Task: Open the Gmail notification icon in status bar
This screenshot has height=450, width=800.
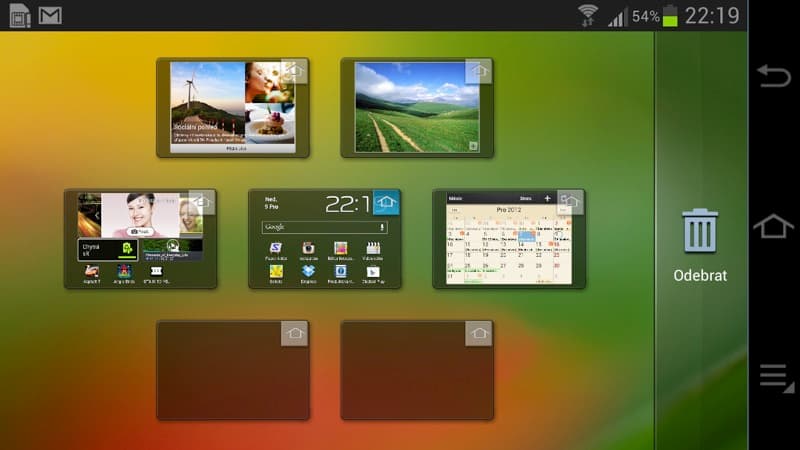Action: [50, 15]
